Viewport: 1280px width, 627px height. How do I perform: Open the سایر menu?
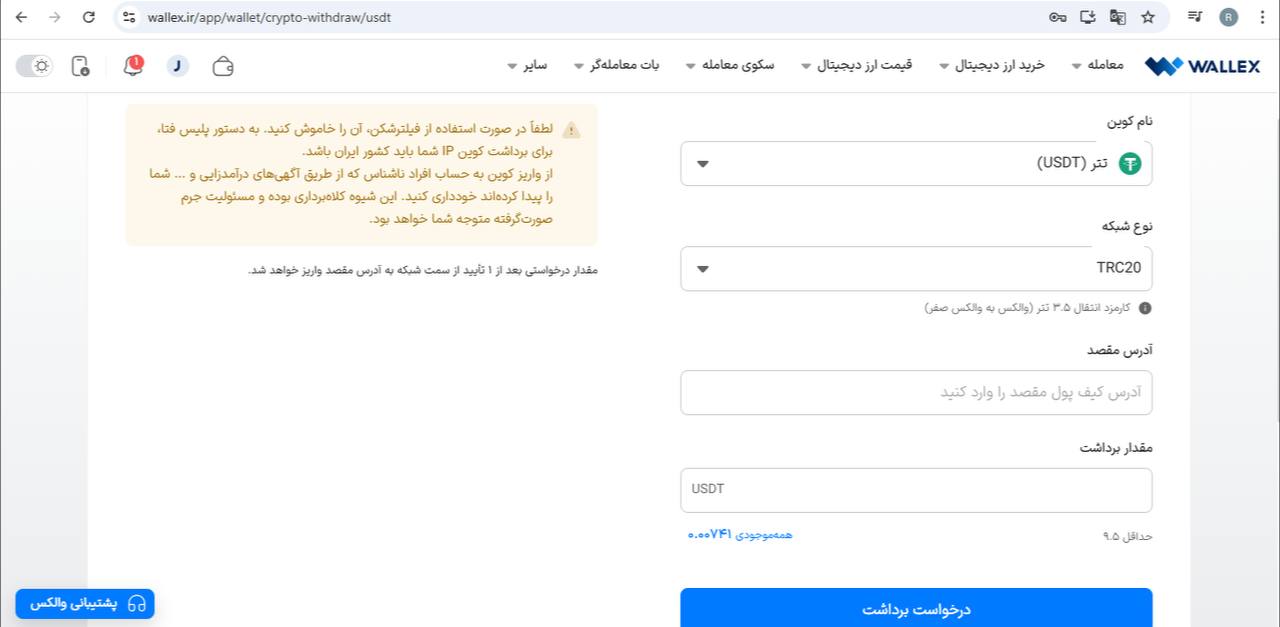[527, 65]
